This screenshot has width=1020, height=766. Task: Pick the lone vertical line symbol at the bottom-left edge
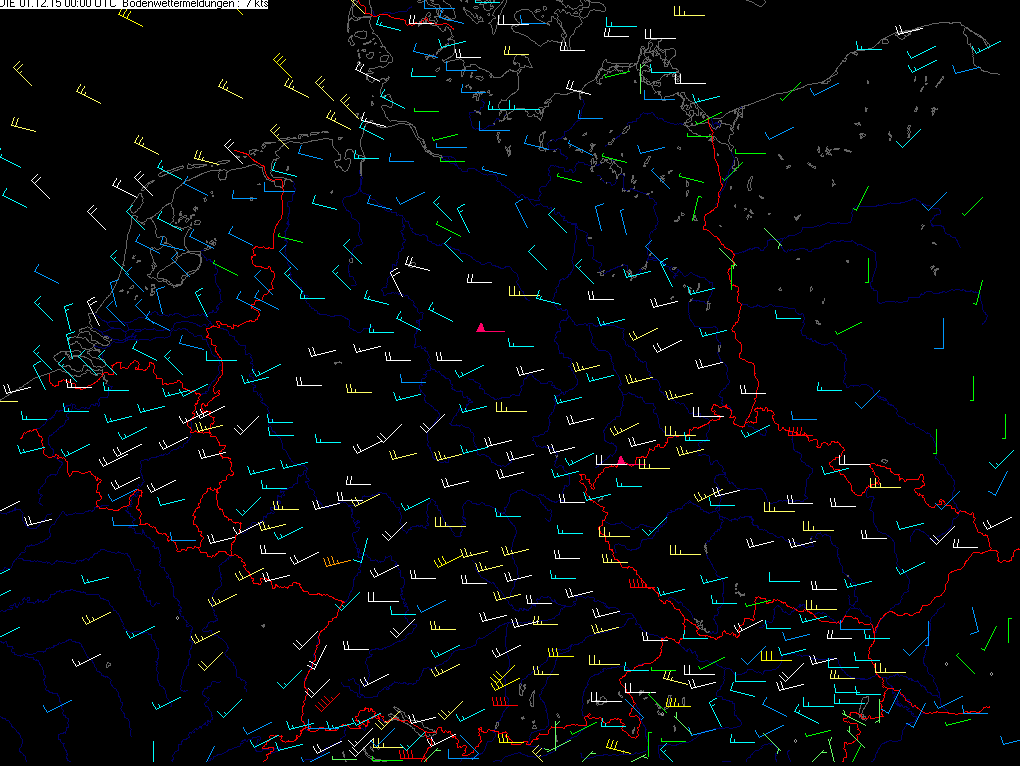pyautogui.click(x=153, y=750)
